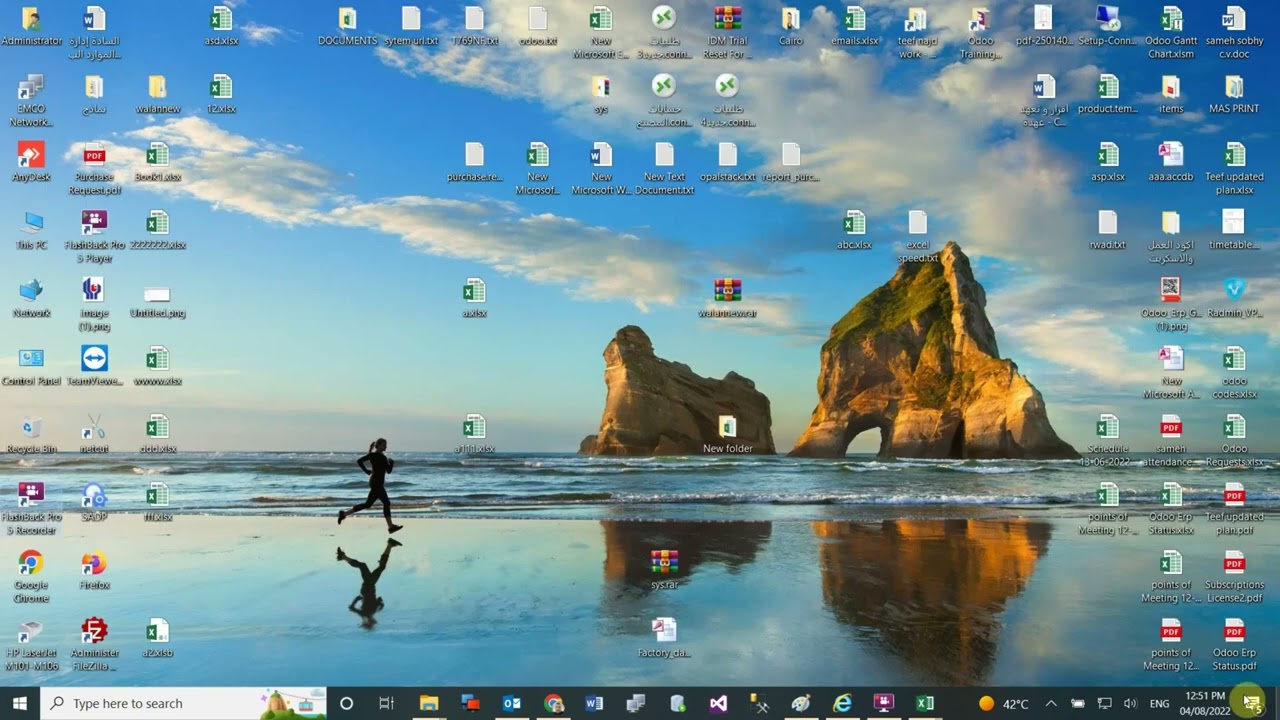Select the Odoo Requests.xlsx file
The image size is (1280, 720).
click(1234, 440)
